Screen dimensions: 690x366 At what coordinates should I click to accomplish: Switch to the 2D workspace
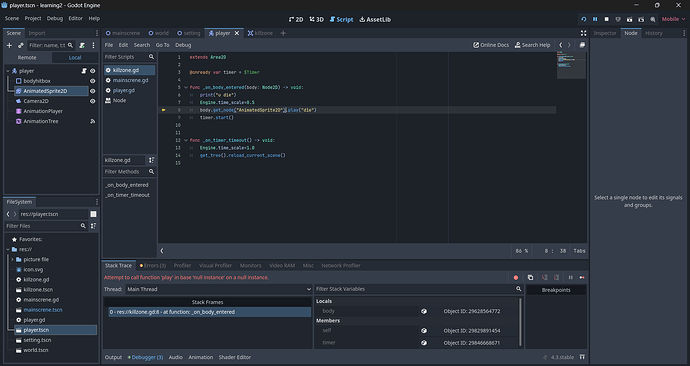[x=296, y=19]
